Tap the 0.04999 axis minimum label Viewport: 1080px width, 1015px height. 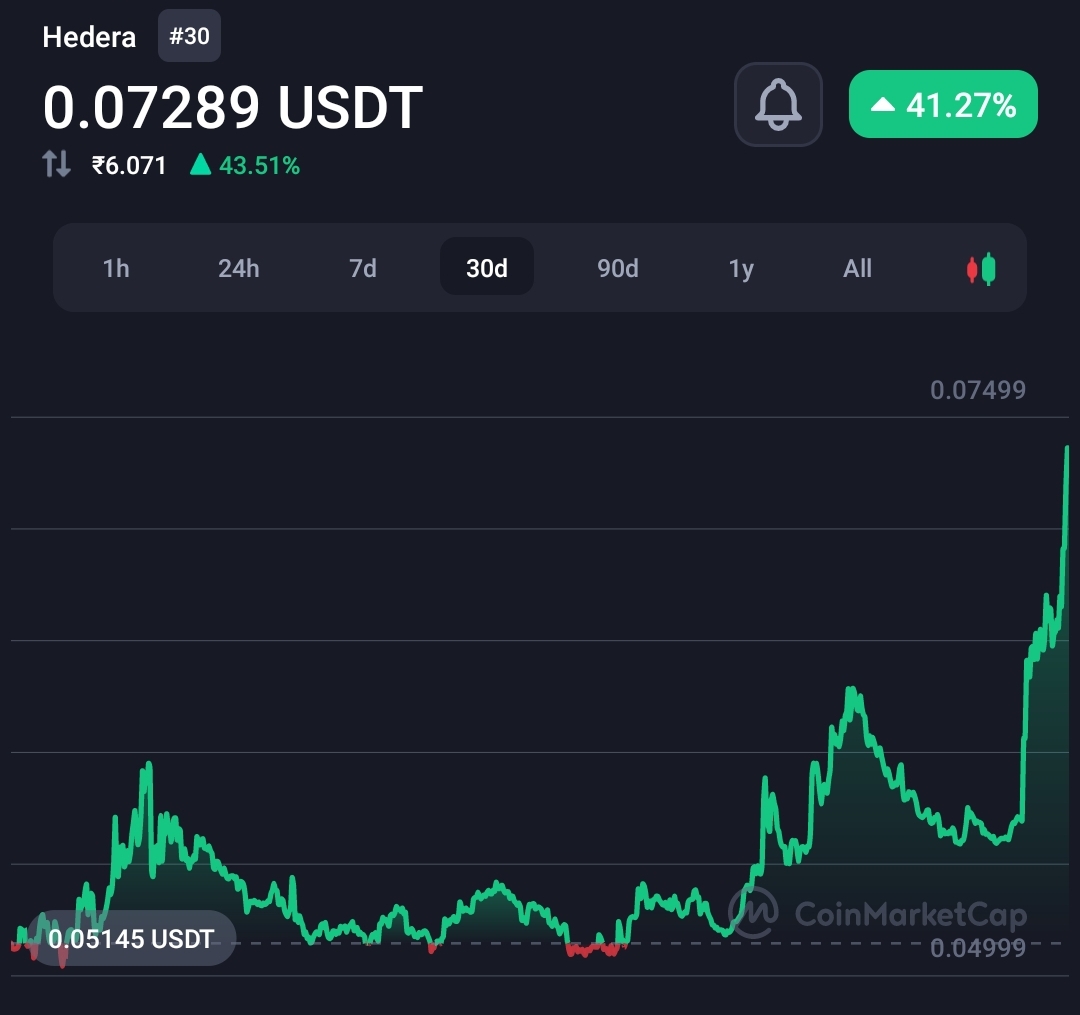pos(977,948)
